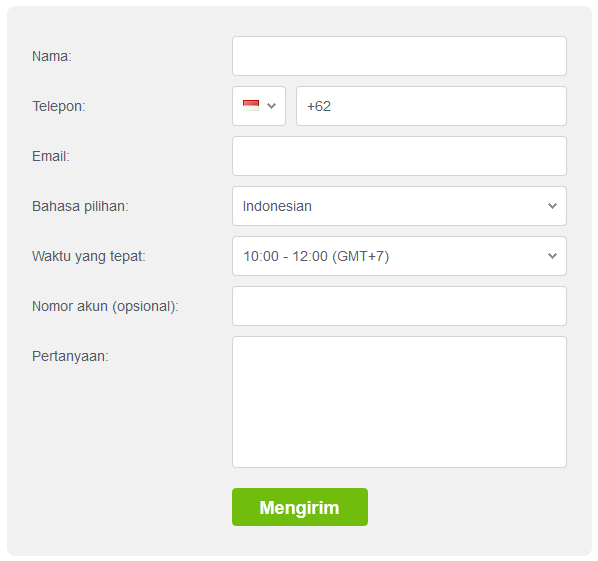Click the Email: label
The height and width of the screenshot is (561, 598).
(x=51, y=156)
